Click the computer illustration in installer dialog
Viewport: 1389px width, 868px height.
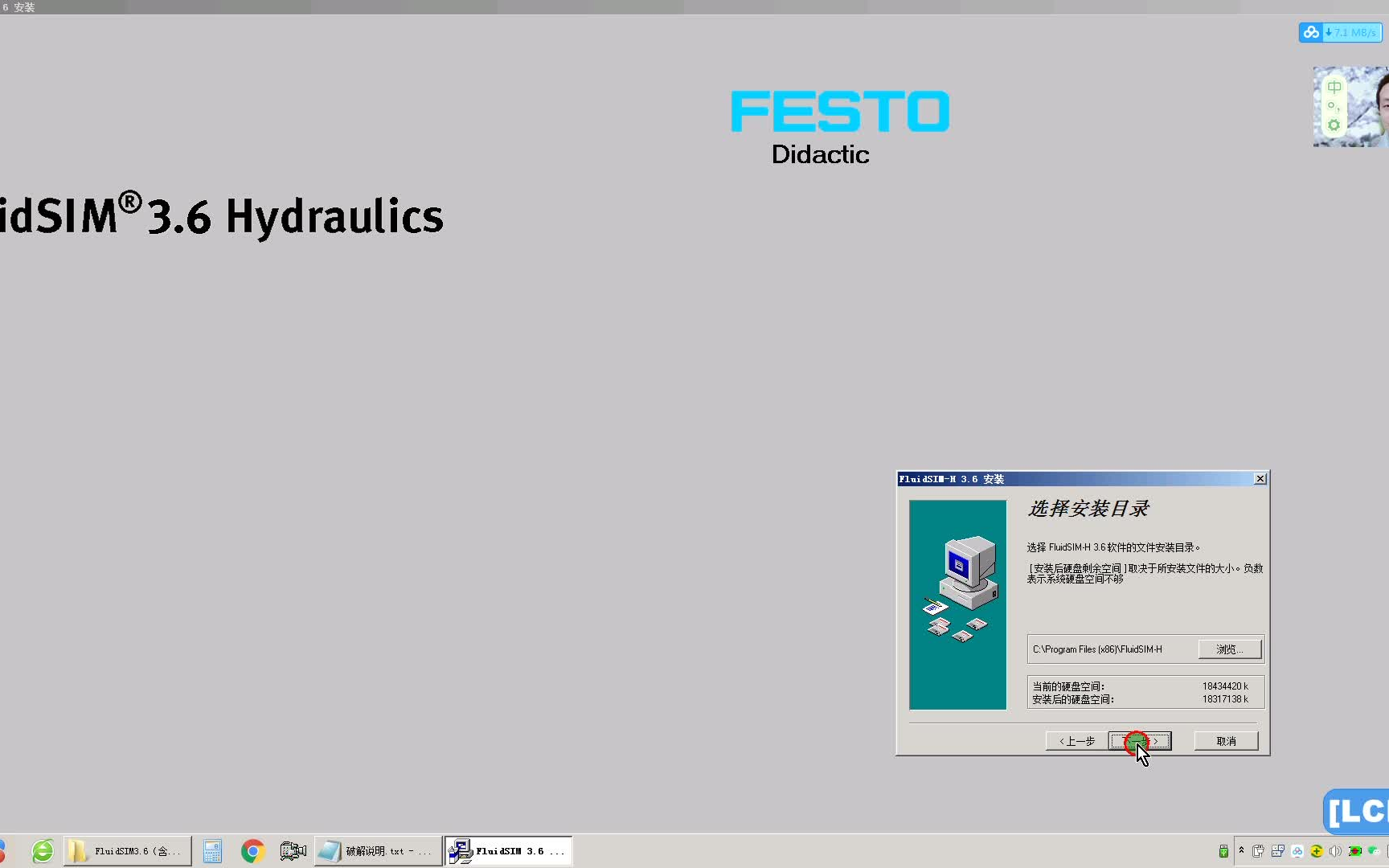(957, 604)
